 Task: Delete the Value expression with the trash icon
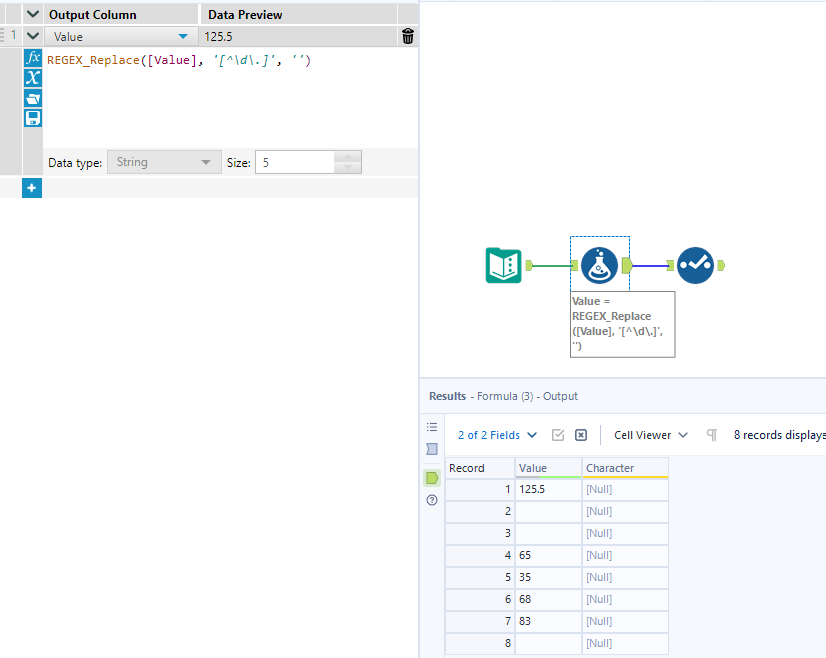click(x=406, y=36)
